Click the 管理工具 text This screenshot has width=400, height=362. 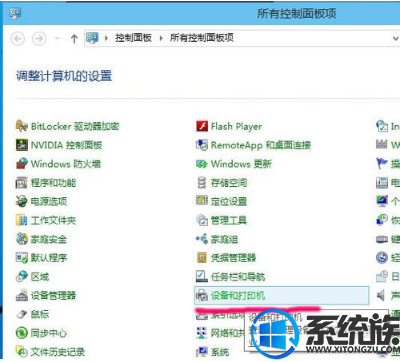(x=229, y=220)
